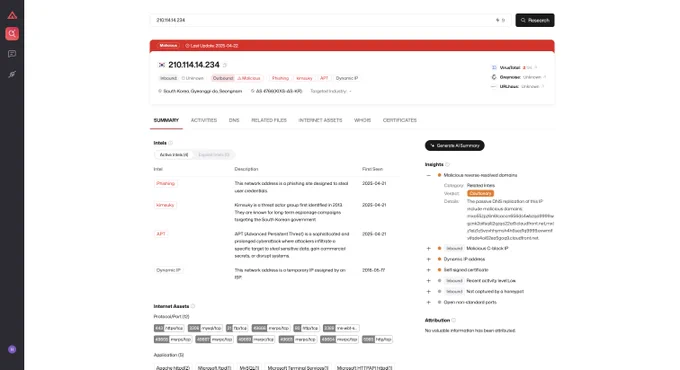Click the info icon beside Intels

pyautogui.click(x=170, y=143)
